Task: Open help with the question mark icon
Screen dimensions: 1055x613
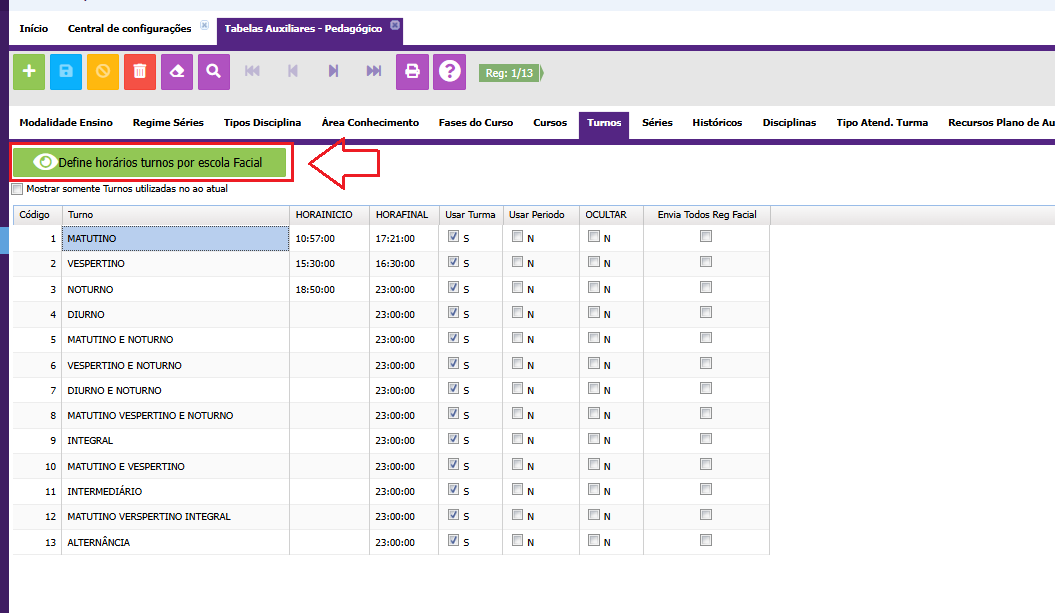Action: (450, 71)
